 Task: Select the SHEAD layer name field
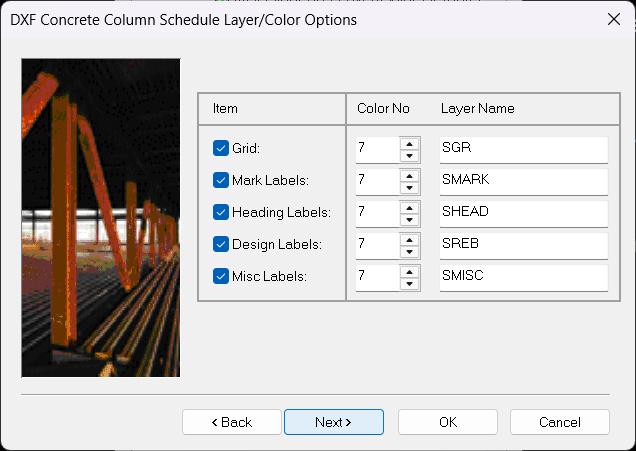(x=523, y=213)
